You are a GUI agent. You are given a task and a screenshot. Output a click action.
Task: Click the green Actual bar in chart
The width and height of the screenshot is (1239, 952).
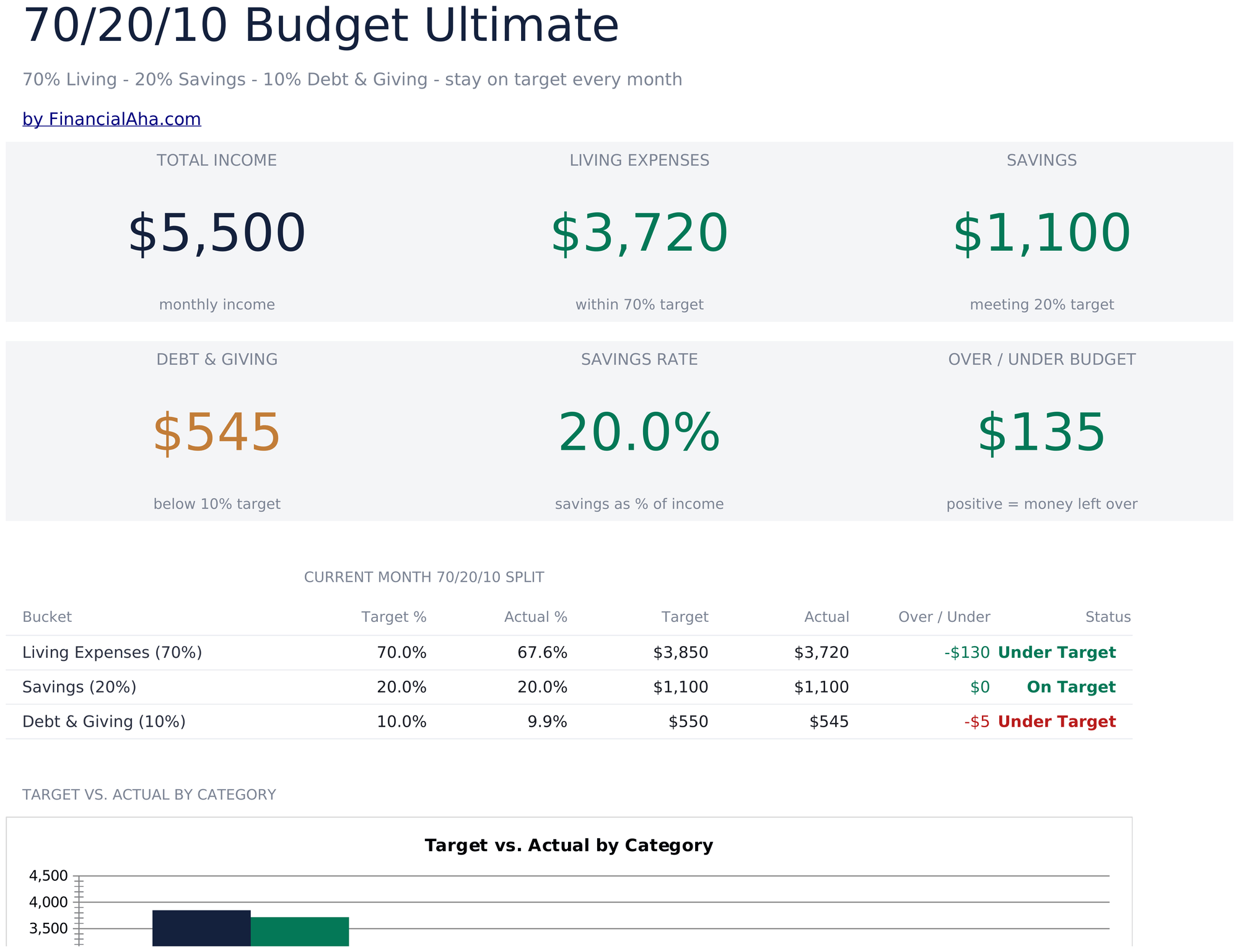coord(300,932)
